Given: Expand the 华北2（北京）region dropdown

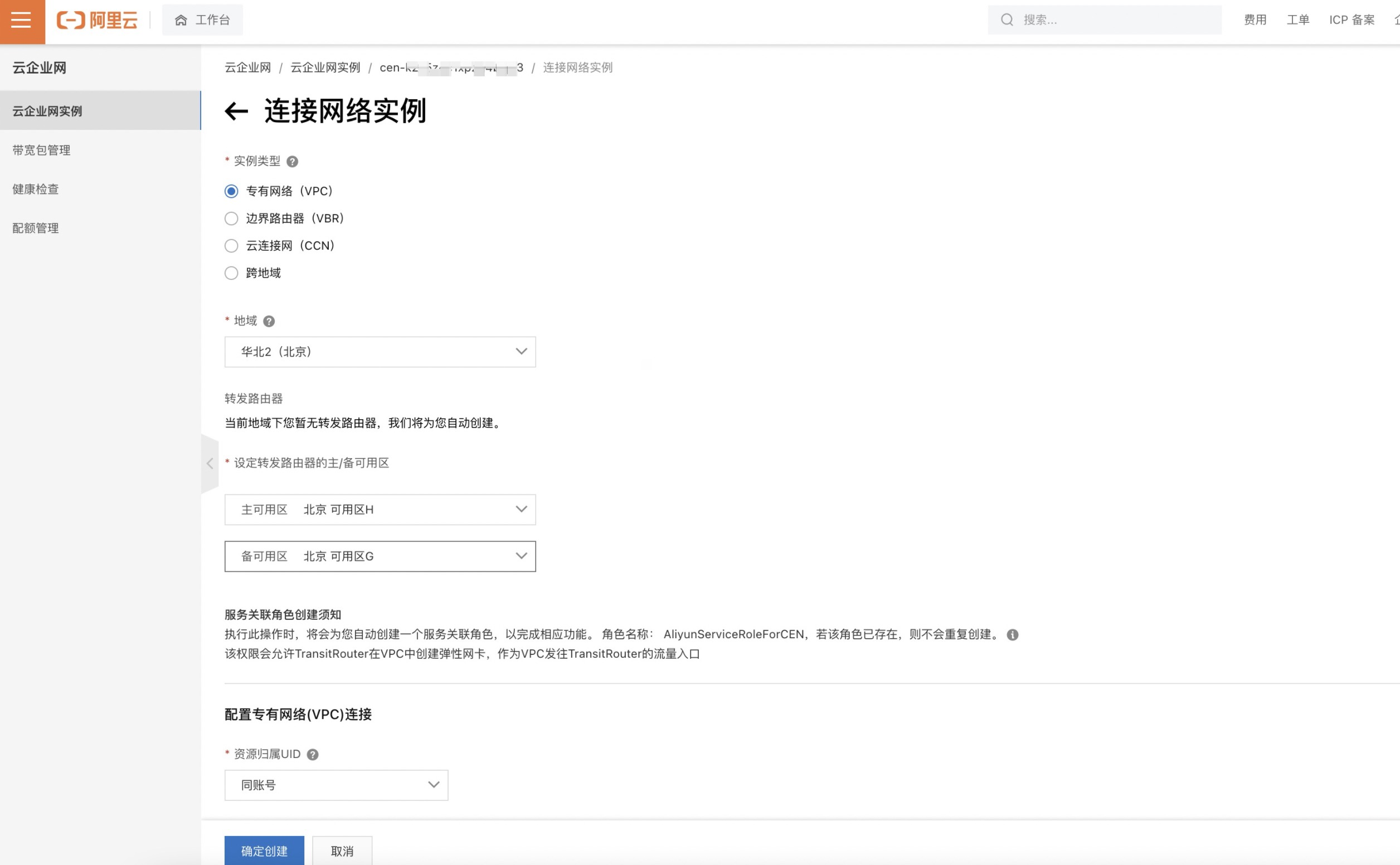Looking at the screenshot, I should (380, 352).
